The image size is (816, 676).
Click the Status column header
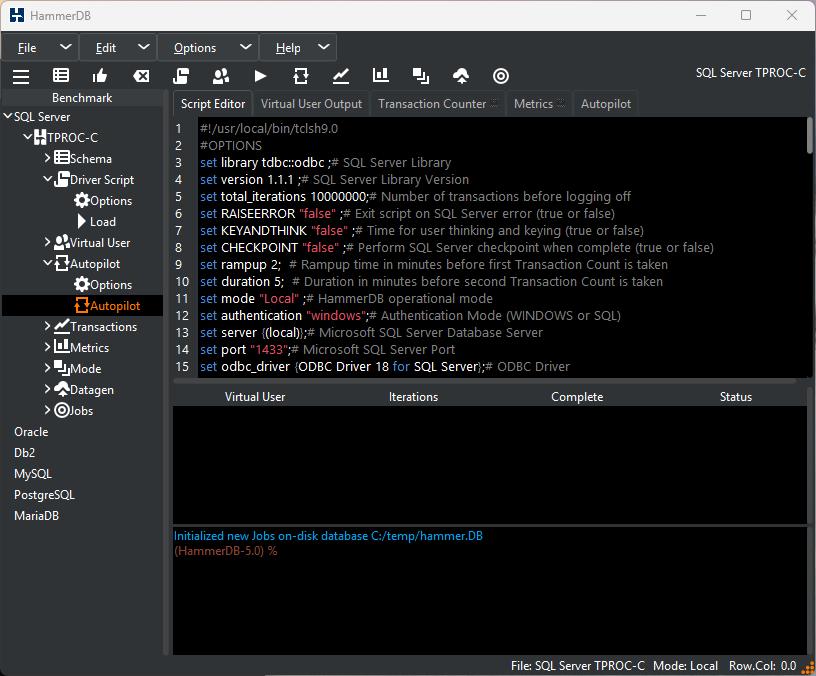[x=735, y=397]
